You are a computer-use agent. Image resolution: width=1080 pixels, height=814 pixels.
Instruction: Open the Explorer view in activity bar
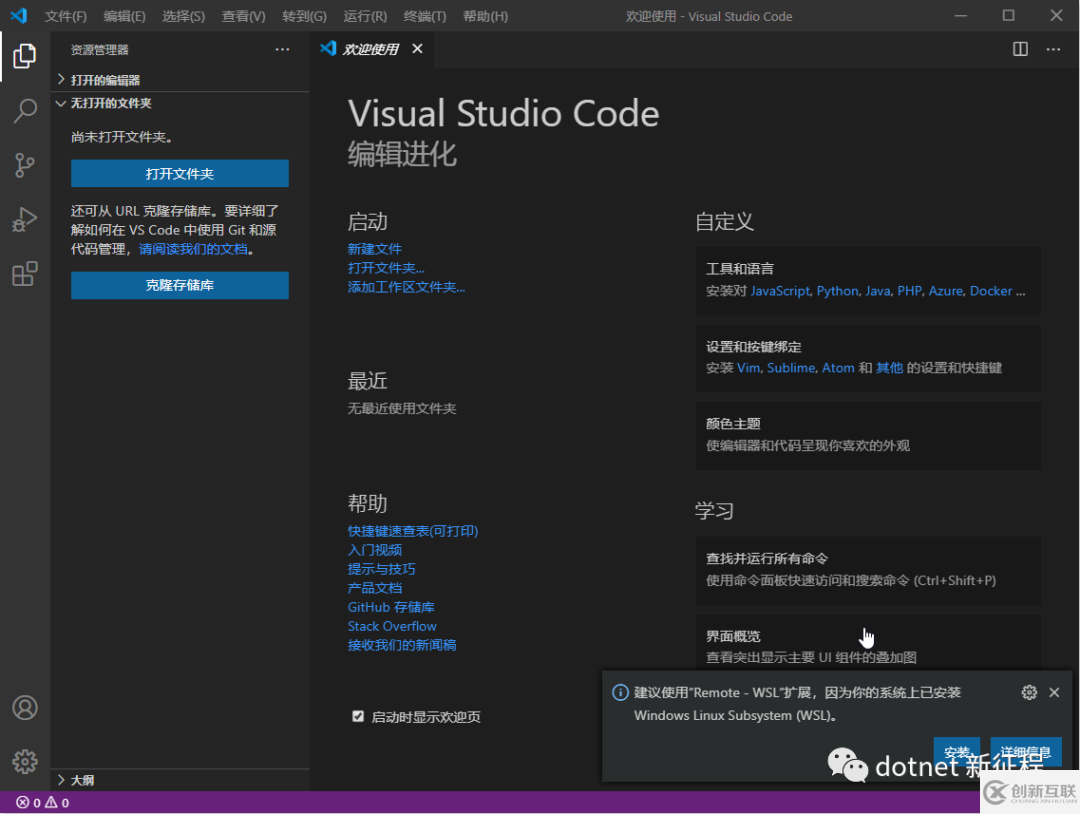[x=25, y=57]
